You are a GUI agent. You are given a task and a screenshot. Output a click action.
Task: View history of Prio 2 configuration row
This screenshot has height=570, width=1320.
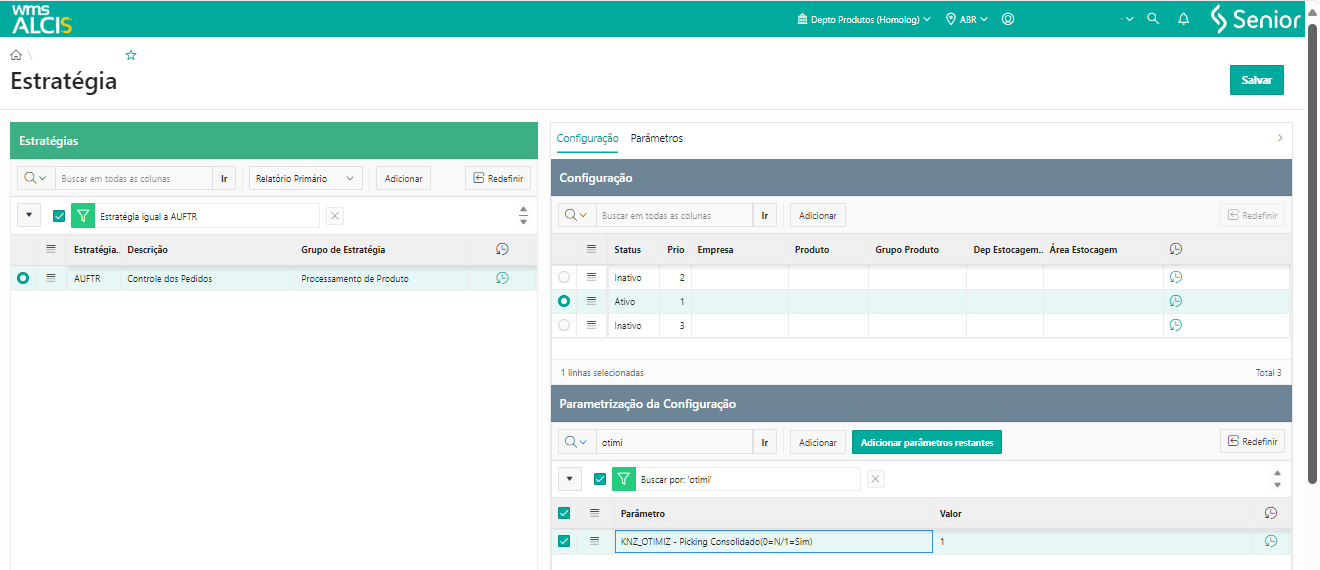[1176, 277]
